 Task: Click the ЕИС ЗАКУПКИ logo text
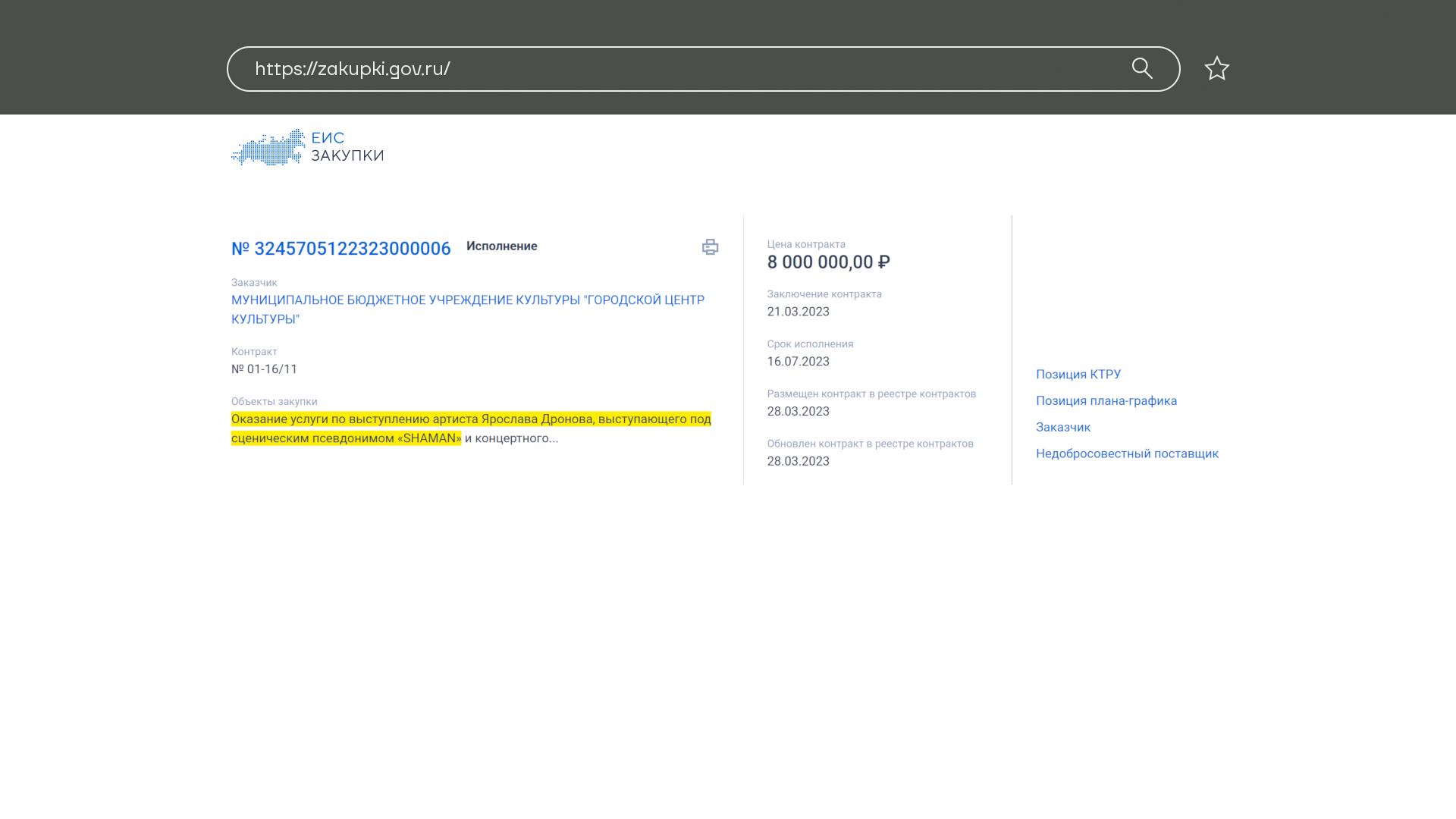coord(347,147)
